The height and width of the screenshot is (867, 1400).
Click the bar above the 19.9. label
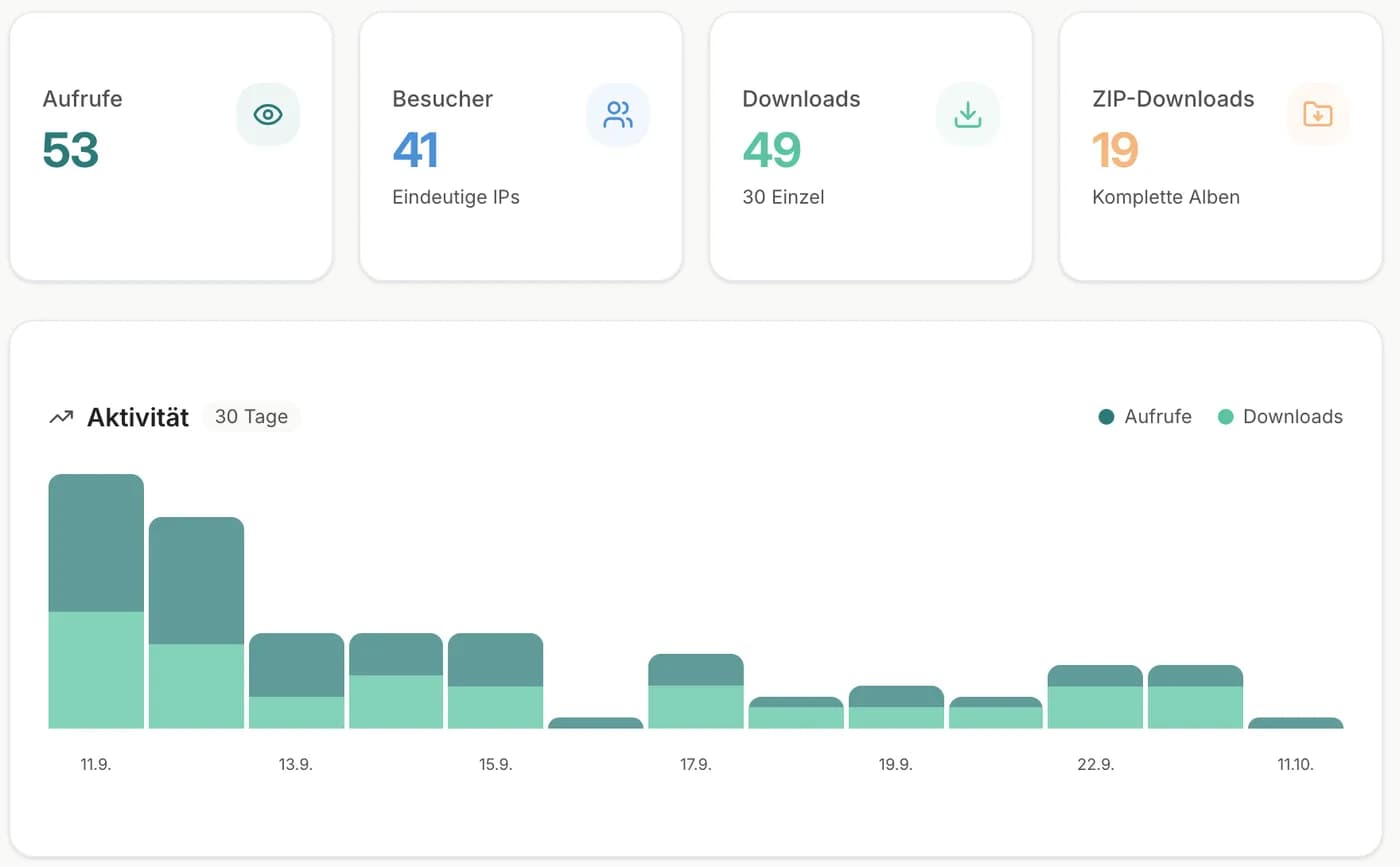[896, 707]
